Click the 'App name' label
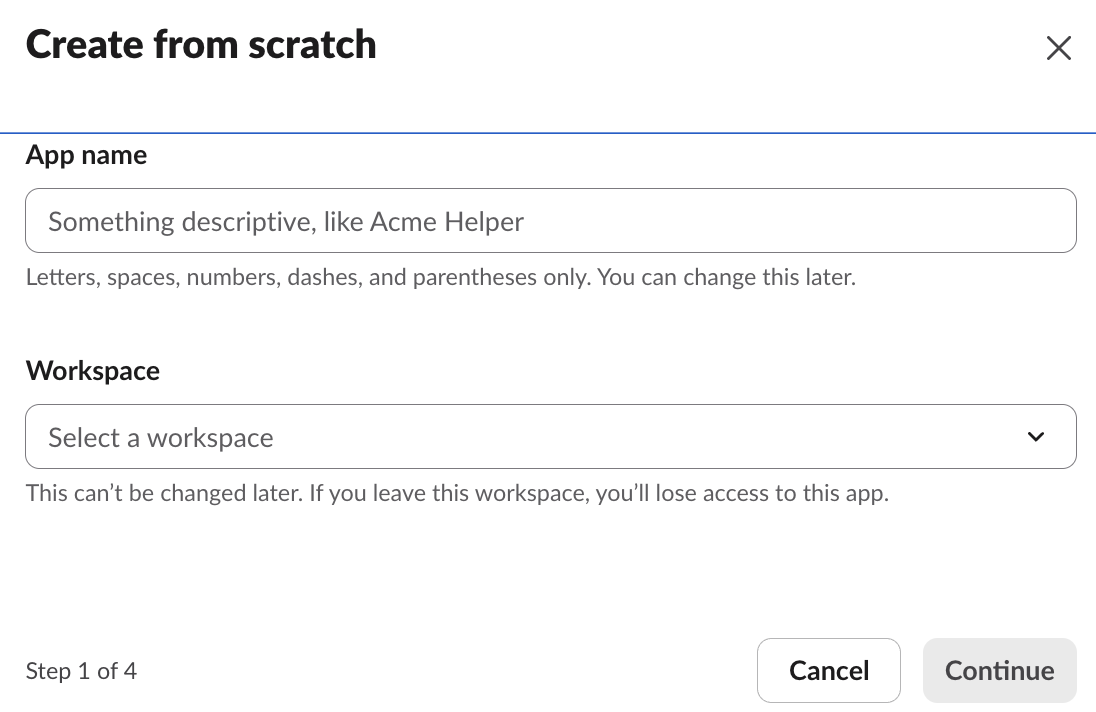Screen dimensions: 1096x712 pos(87,155)
